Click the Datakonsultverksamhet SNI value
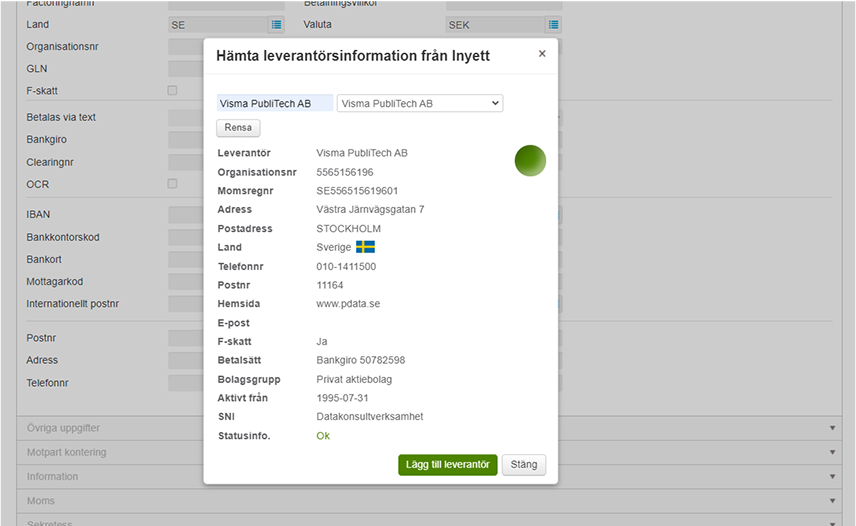The image size is (856, 526). (x=370, y=416)
